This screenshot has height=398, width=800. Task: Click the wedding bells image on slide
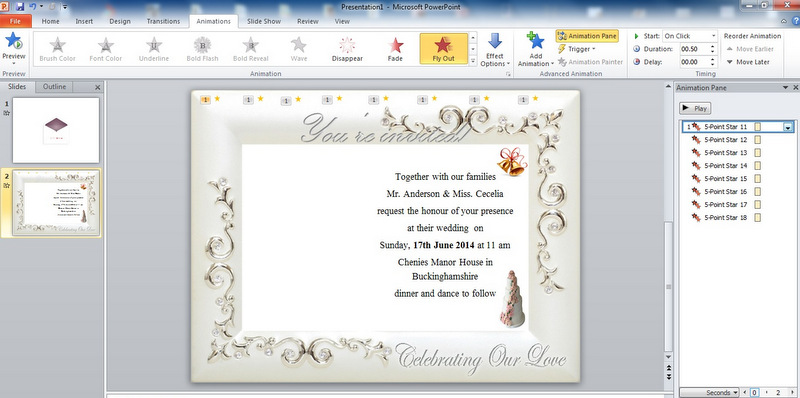coord(512,161)
